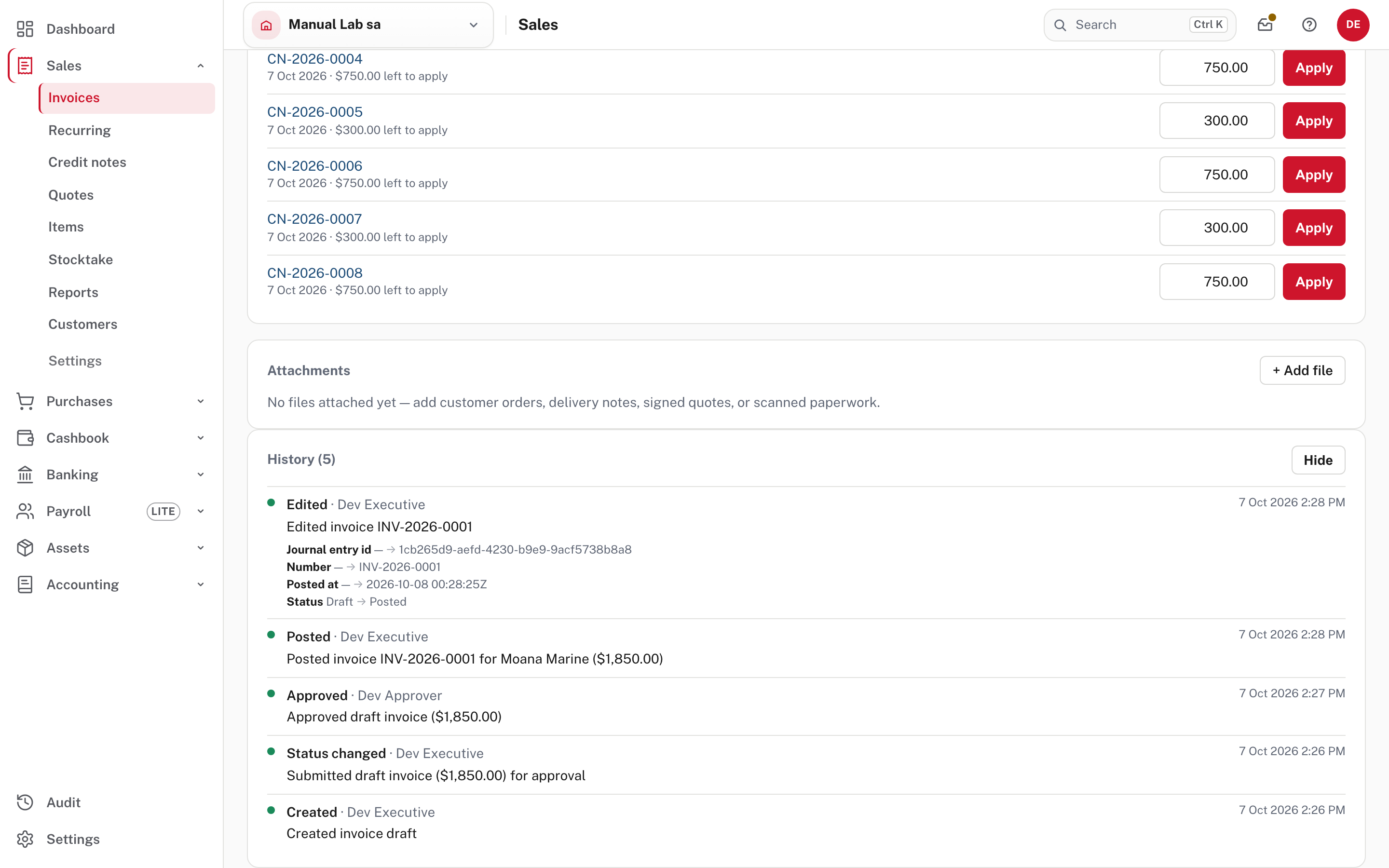
Task: Collapse the Sales menu chevron
Action: coord(200,66)
